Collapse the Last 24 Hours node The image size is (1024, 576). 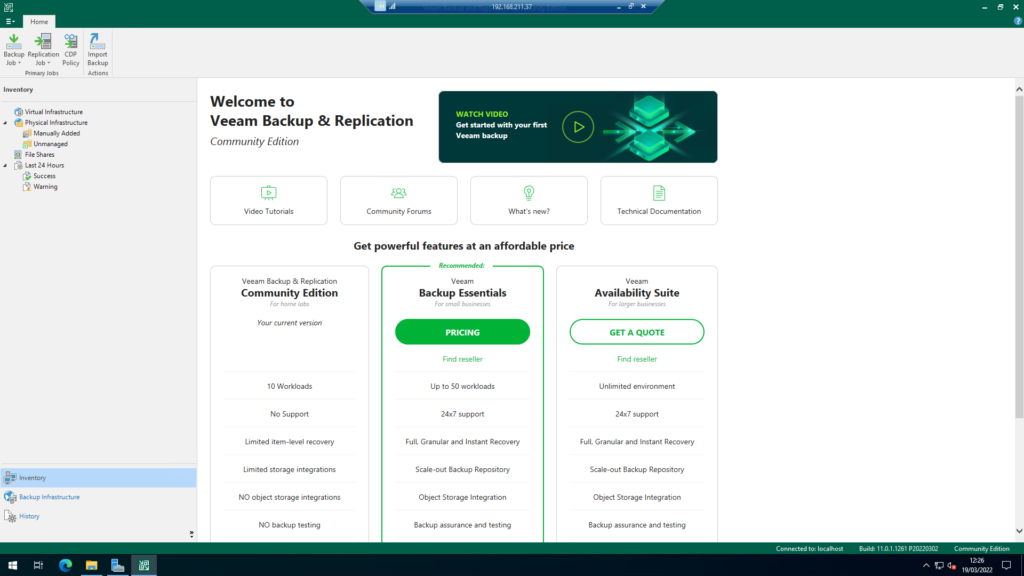tap(6, 165)
